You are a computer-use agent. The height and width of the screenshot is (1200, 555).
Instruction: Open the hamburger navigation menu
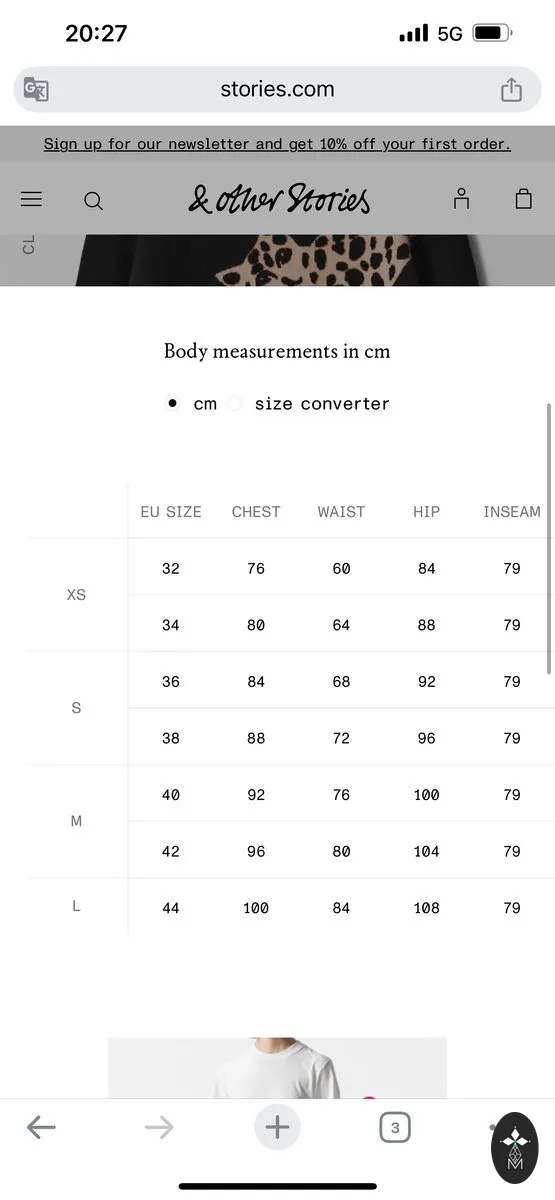click(x=31, y=199)
